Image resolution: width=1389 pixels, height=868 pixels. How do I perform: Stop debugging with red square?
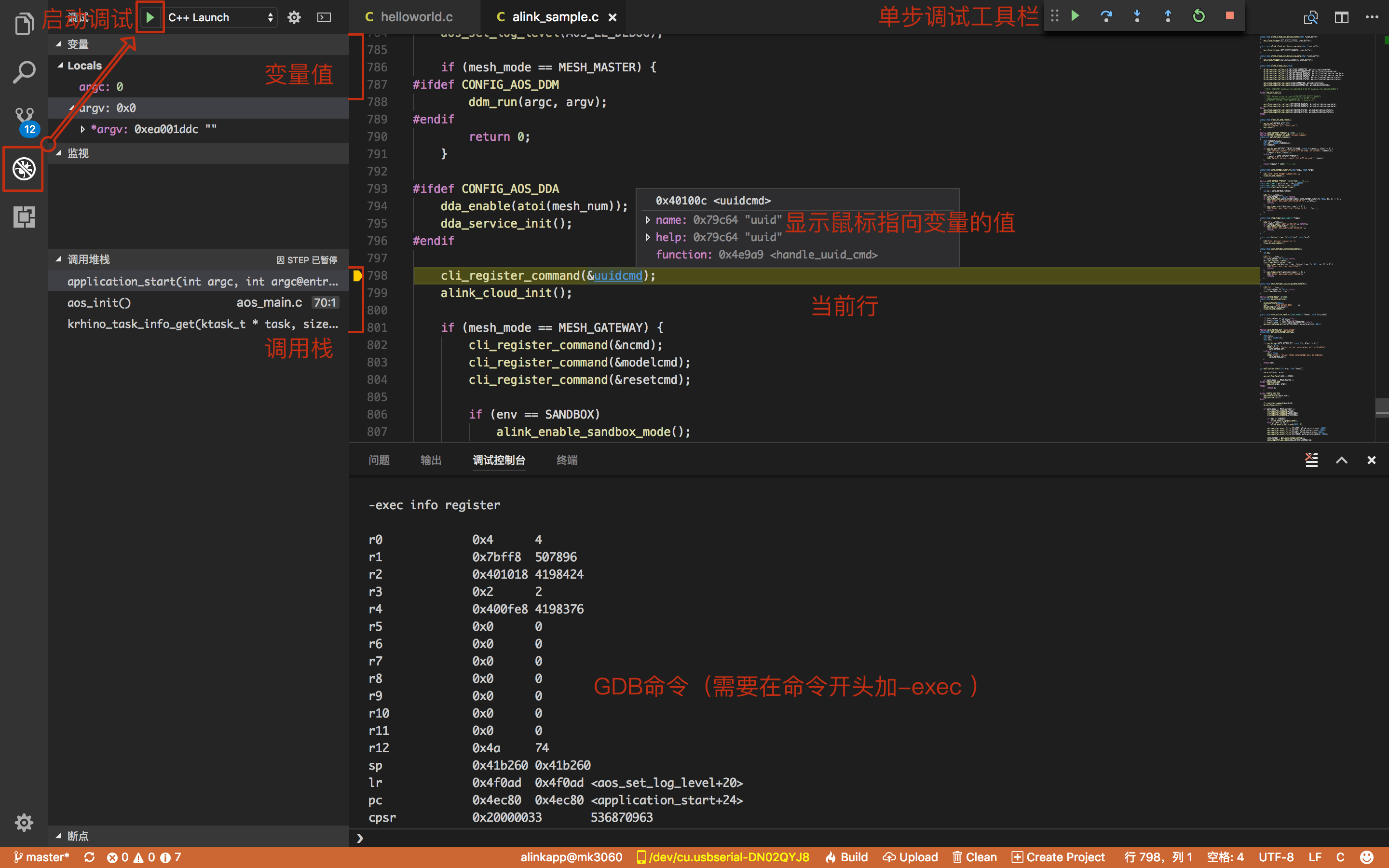tap(1229, 16)
